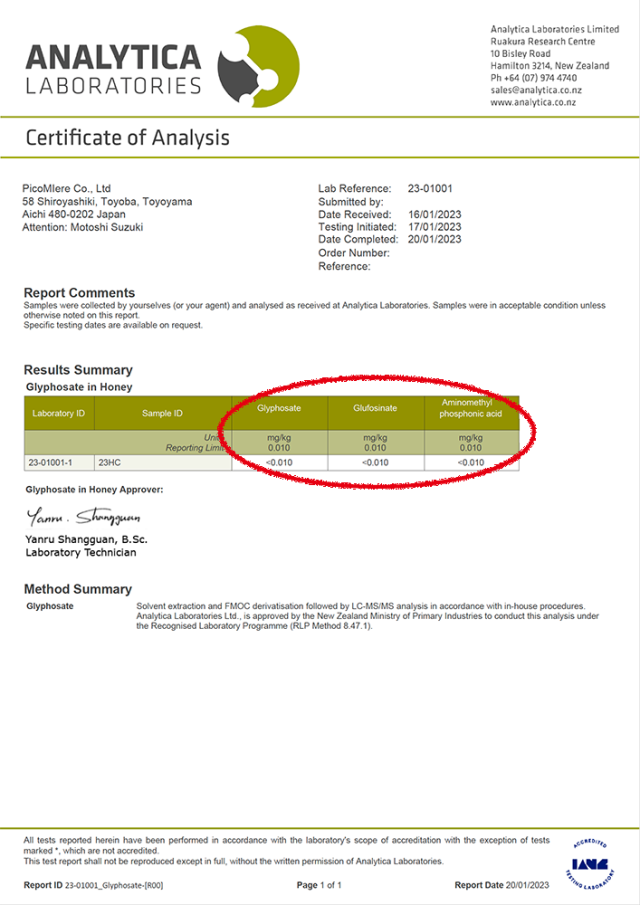Click the handwritten Yanru Shangguan signature
640x905 pixels.
(83, 517)
